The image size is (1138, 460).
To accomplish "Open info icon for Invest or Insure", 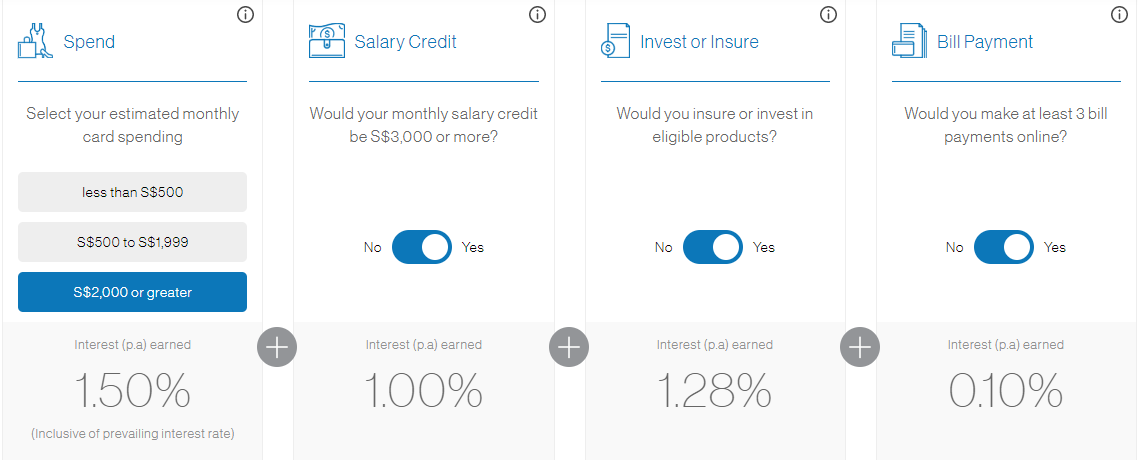I will (828, 14).
